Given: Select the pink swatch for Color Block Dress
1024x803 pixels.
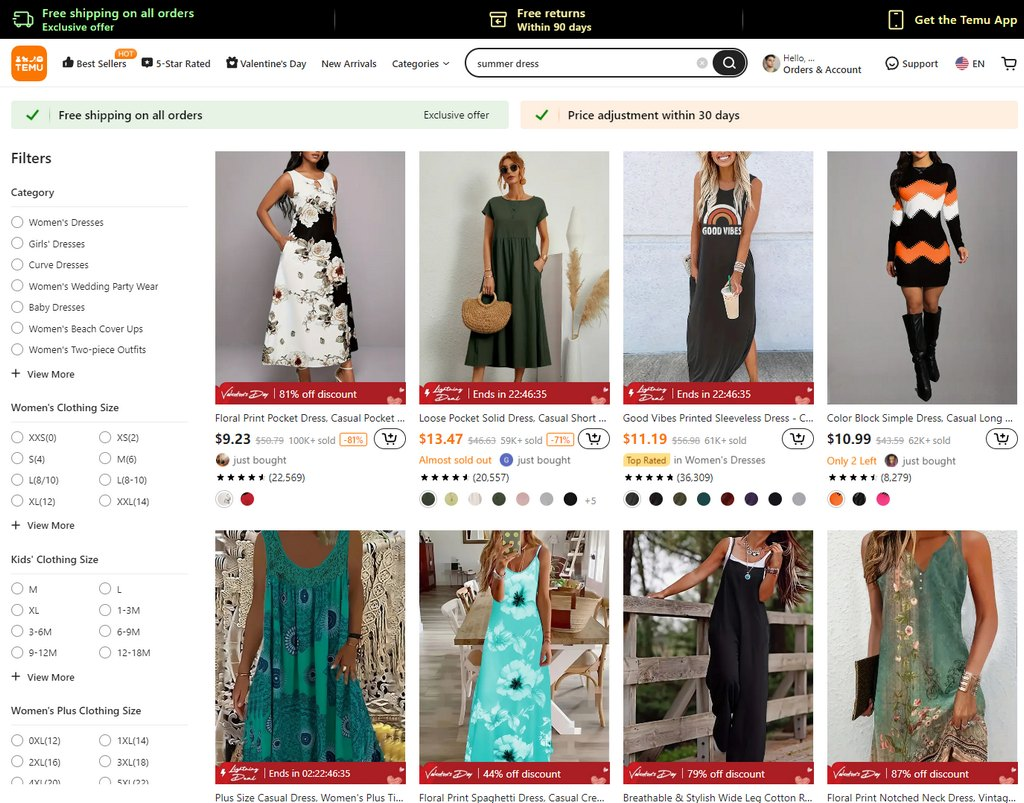Looking at the screenshot, I should pyautogui.click(x=883, y=499).
